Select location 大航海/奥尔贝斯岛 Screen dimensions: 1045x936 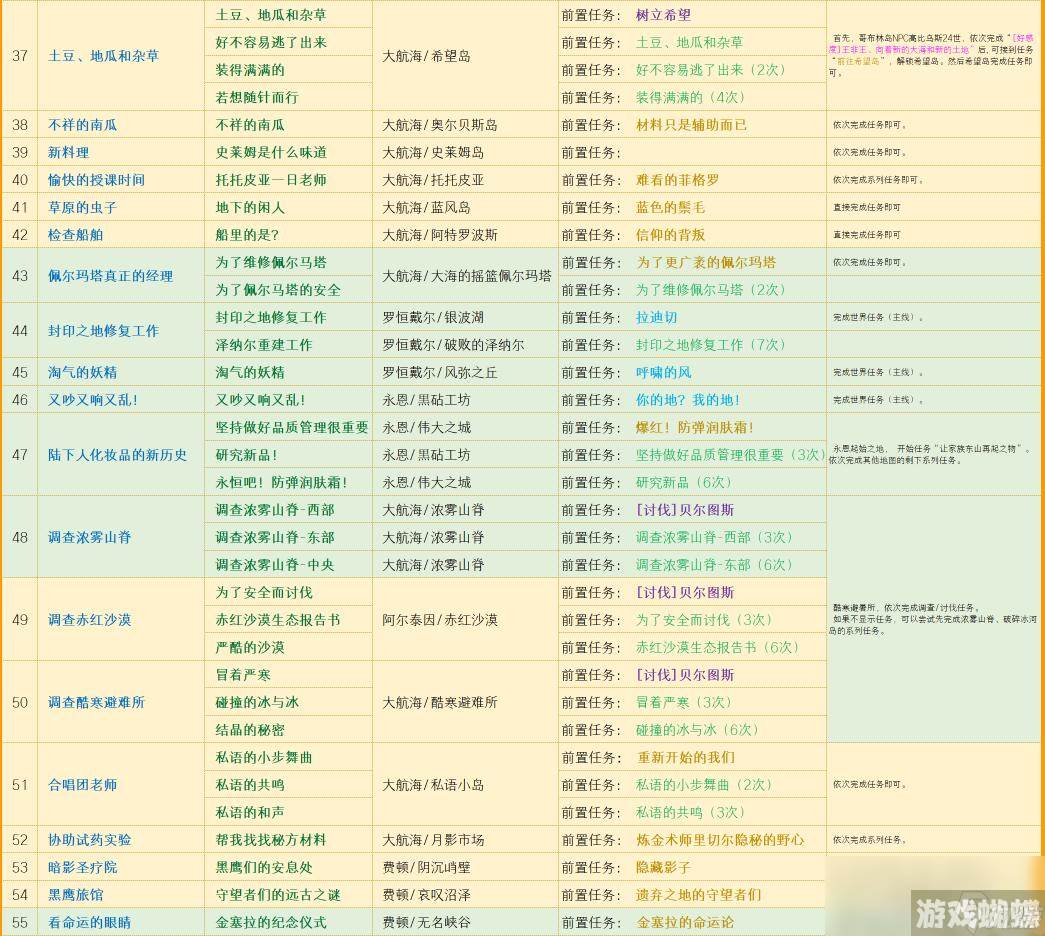click(440, 125)
